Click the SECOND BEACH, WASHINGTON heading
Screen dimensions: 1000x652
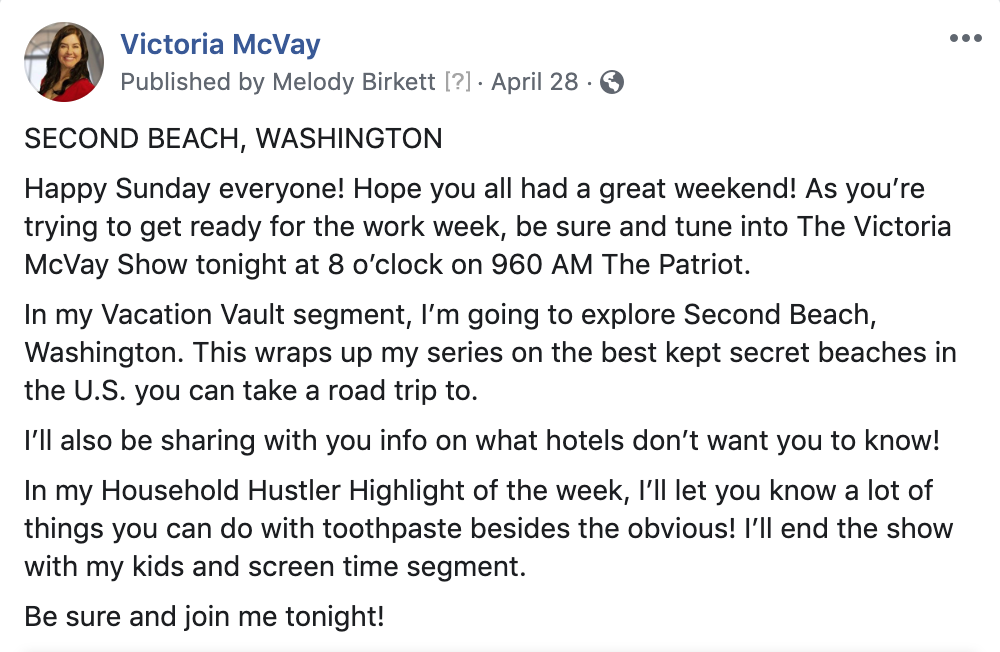[233, 139]
